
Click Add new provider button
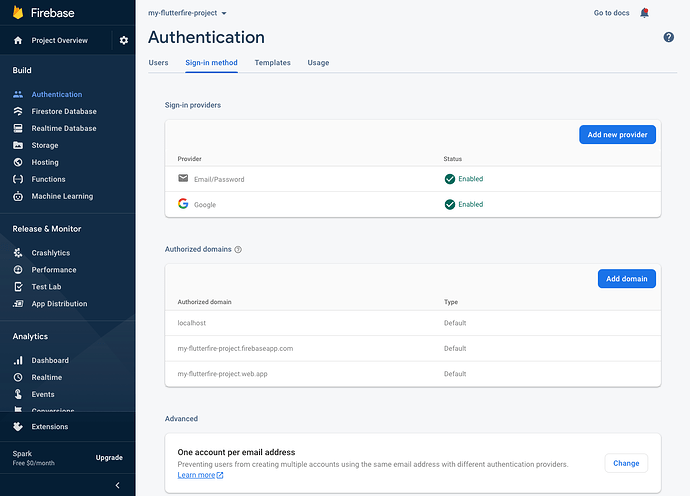tap(617, 134)
